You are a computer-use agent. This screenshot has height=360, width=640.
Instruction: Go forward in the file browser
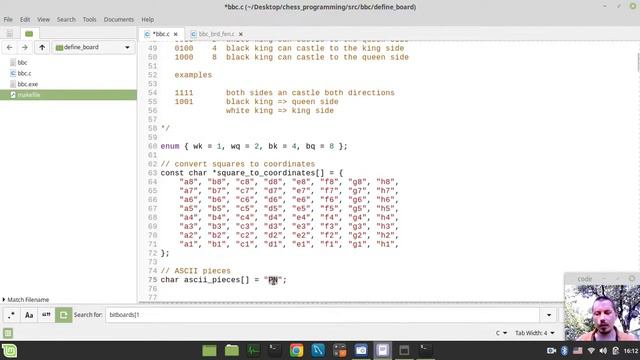click(x=25, y=47)
